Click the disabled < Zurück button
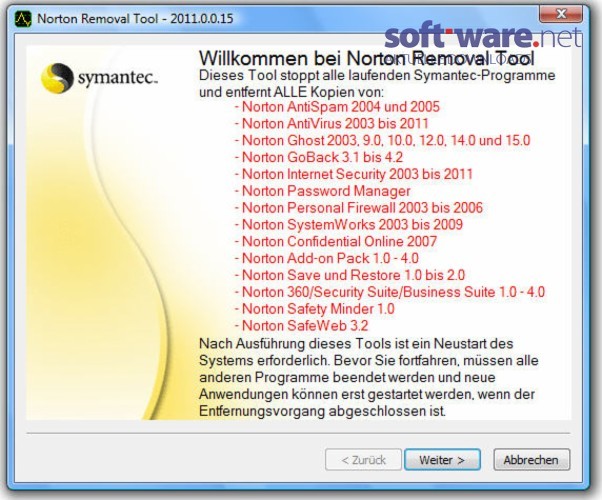Image resolution: width=602 pixels, height=500 pixels. pos(363,460)
